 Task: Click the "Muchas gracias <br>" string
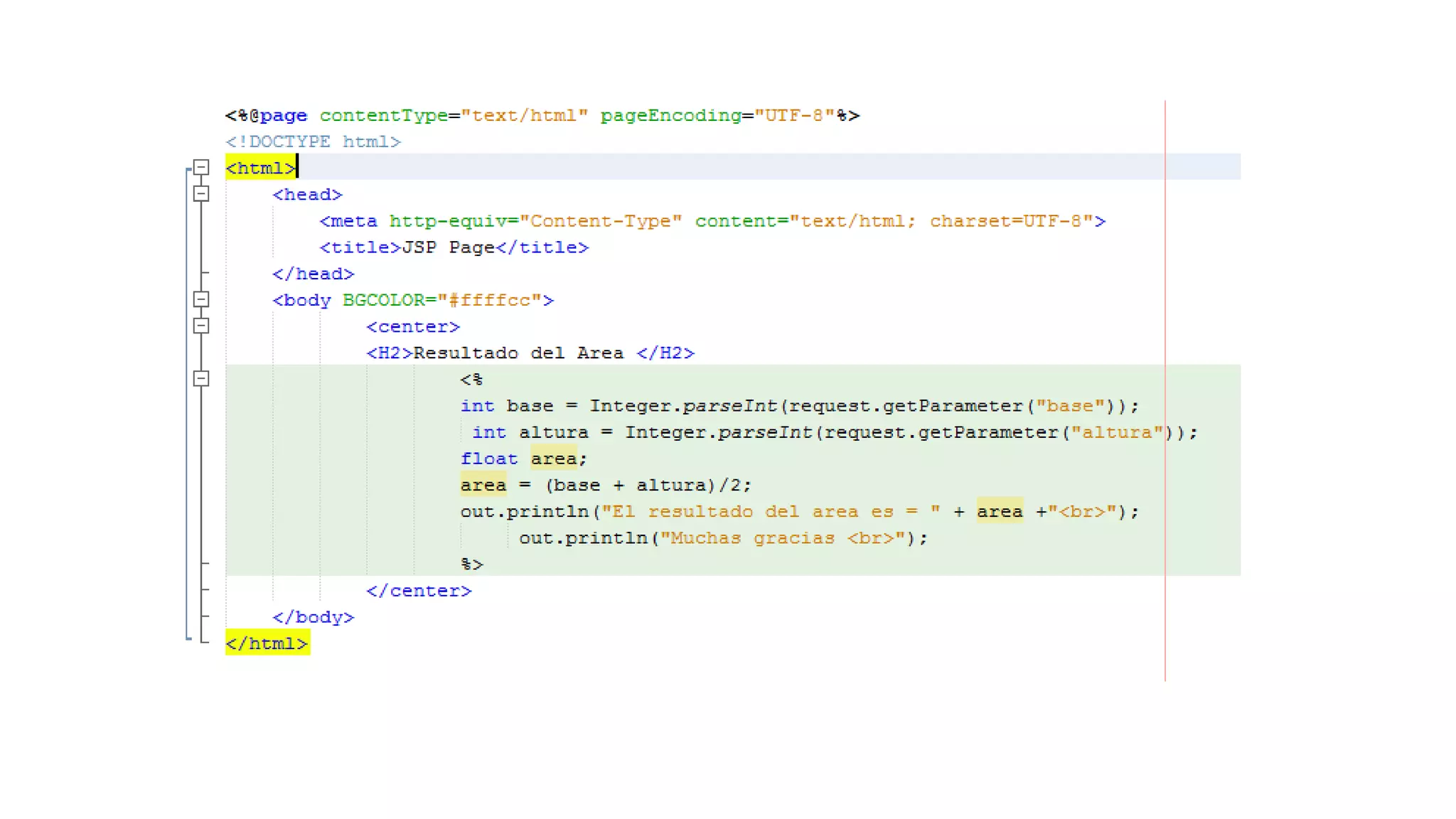tap(782, 538)
